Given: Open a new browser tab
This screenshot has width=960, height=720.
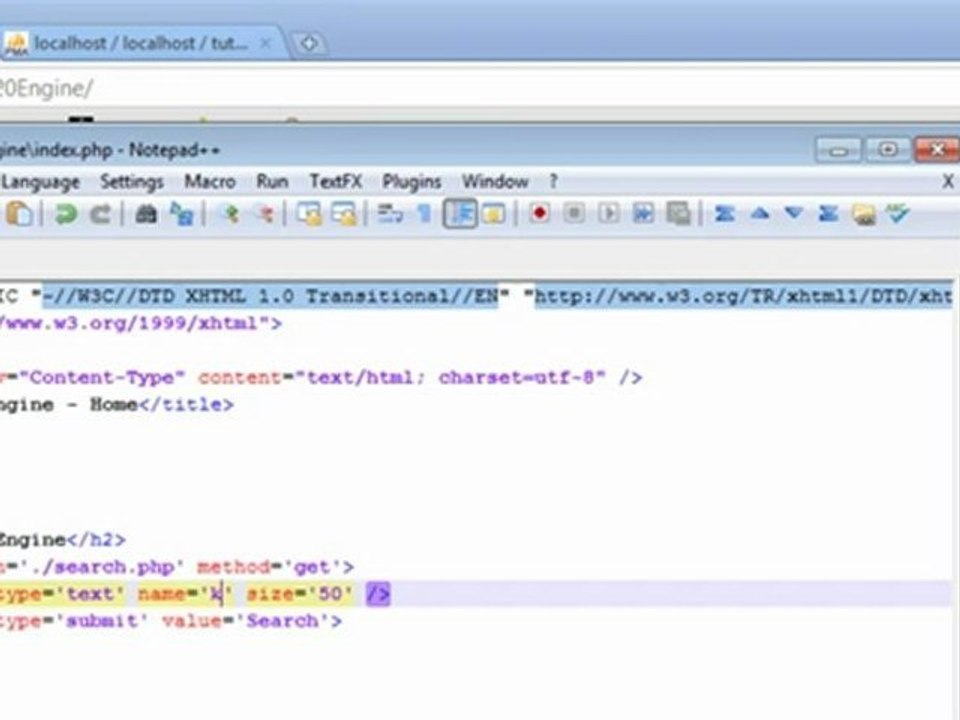Looking at the screenshot, I should pyautogui.click(x=309, y=43).
